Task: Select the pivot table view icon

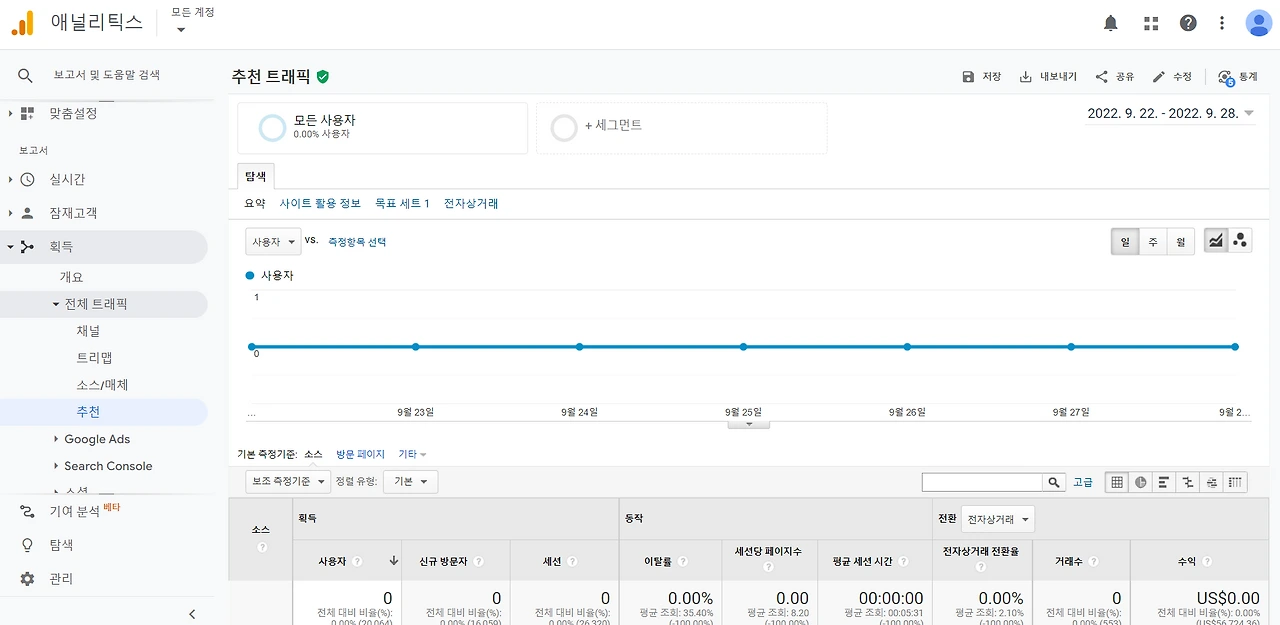Action: 1236,482
